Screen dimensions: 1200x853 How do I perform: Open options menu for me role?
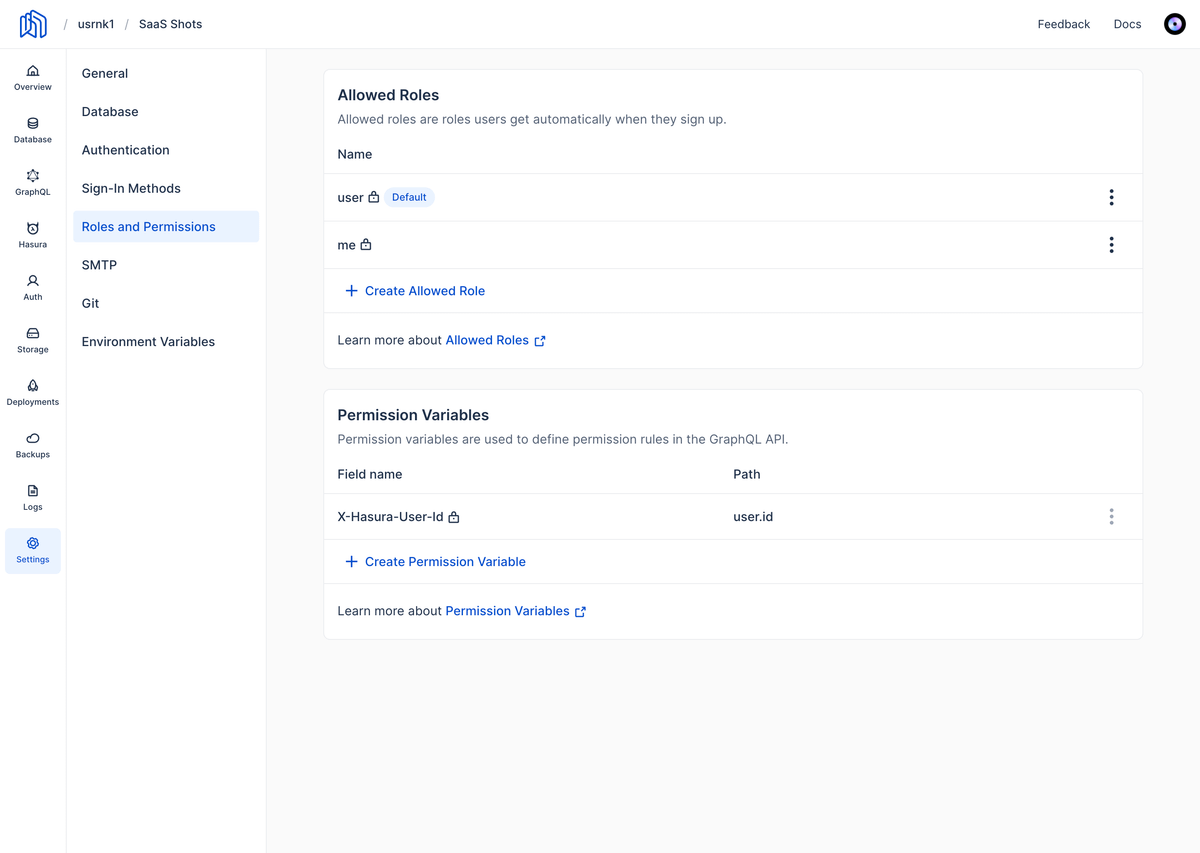[1111, 245]
